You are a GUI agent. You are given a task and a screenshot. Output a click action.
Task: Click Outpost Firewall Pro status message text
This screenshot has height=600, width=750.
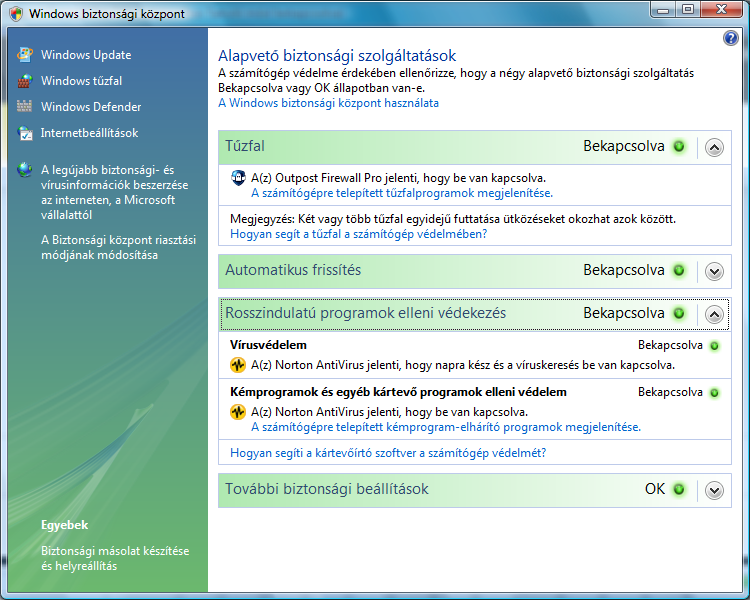[x=398, y=178]
